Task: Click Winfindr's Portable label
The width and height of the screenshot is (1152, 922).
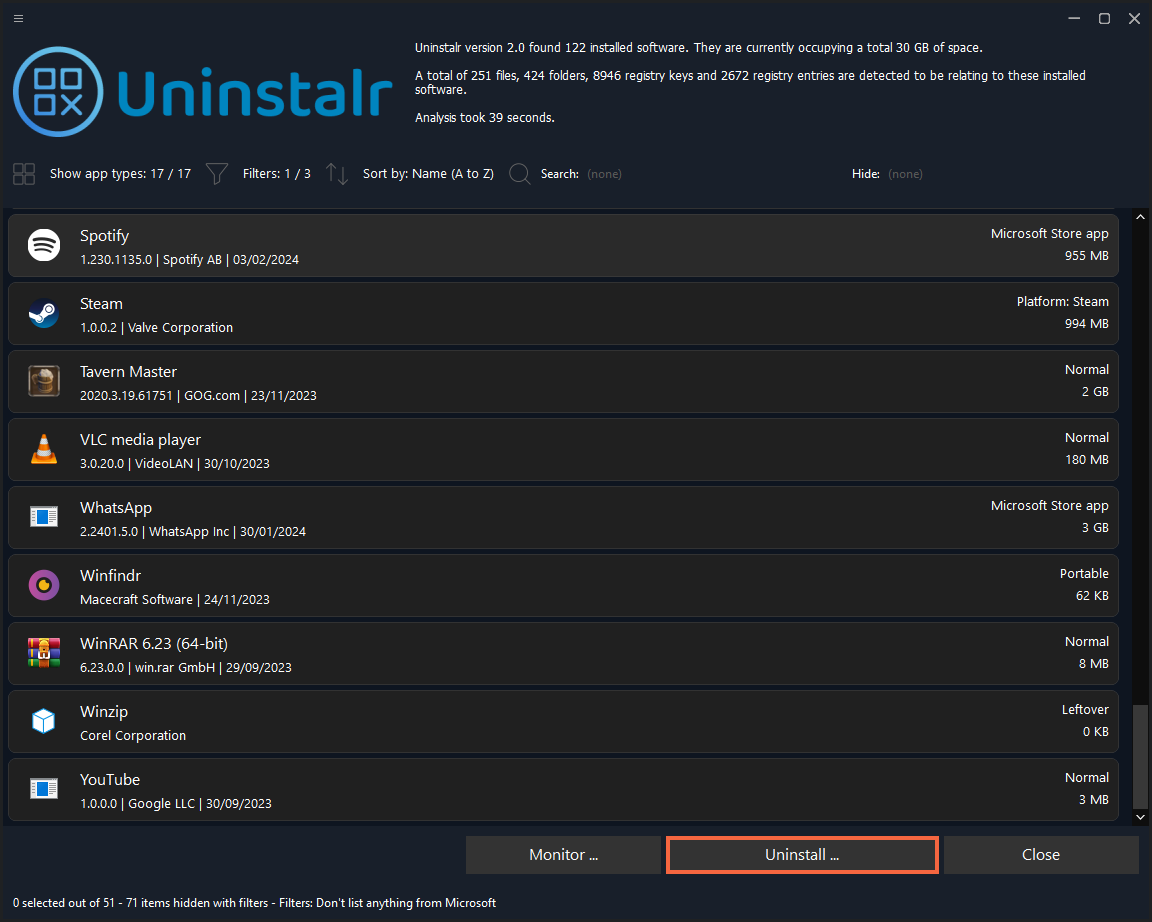Action: point(1084,573)
